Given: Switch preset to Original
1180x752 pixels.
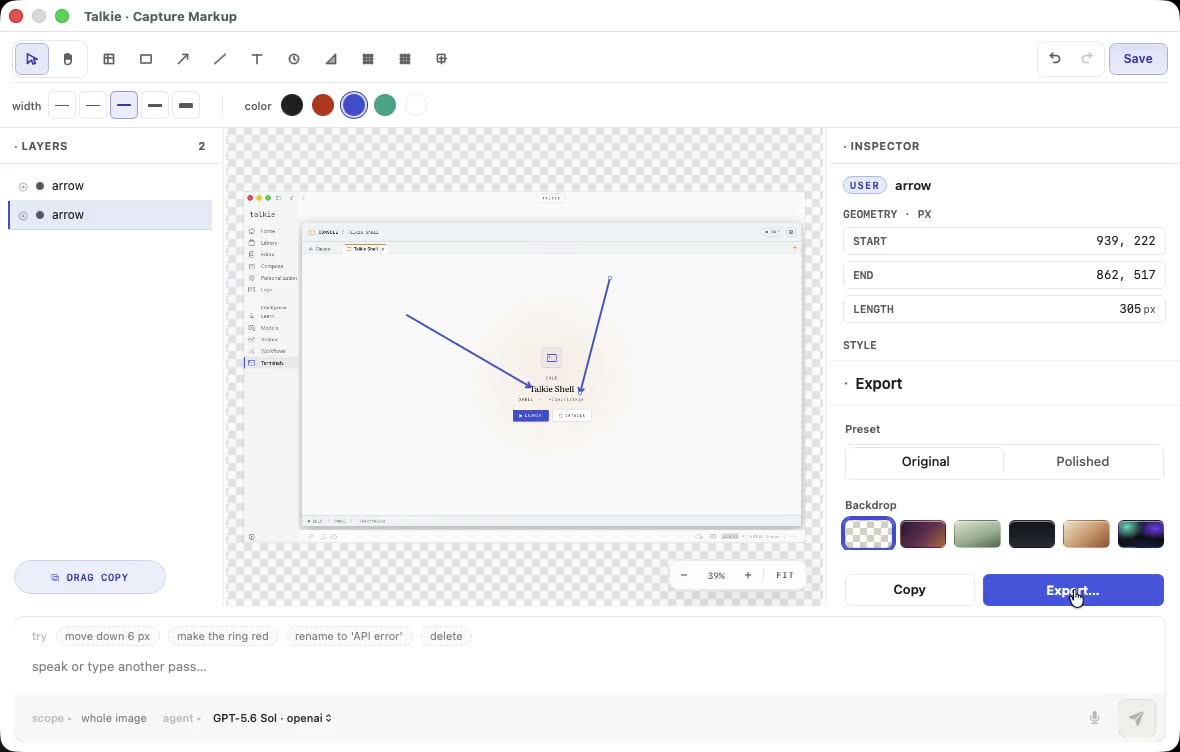Looking at the screenshot, I should [x=926, y=461].
